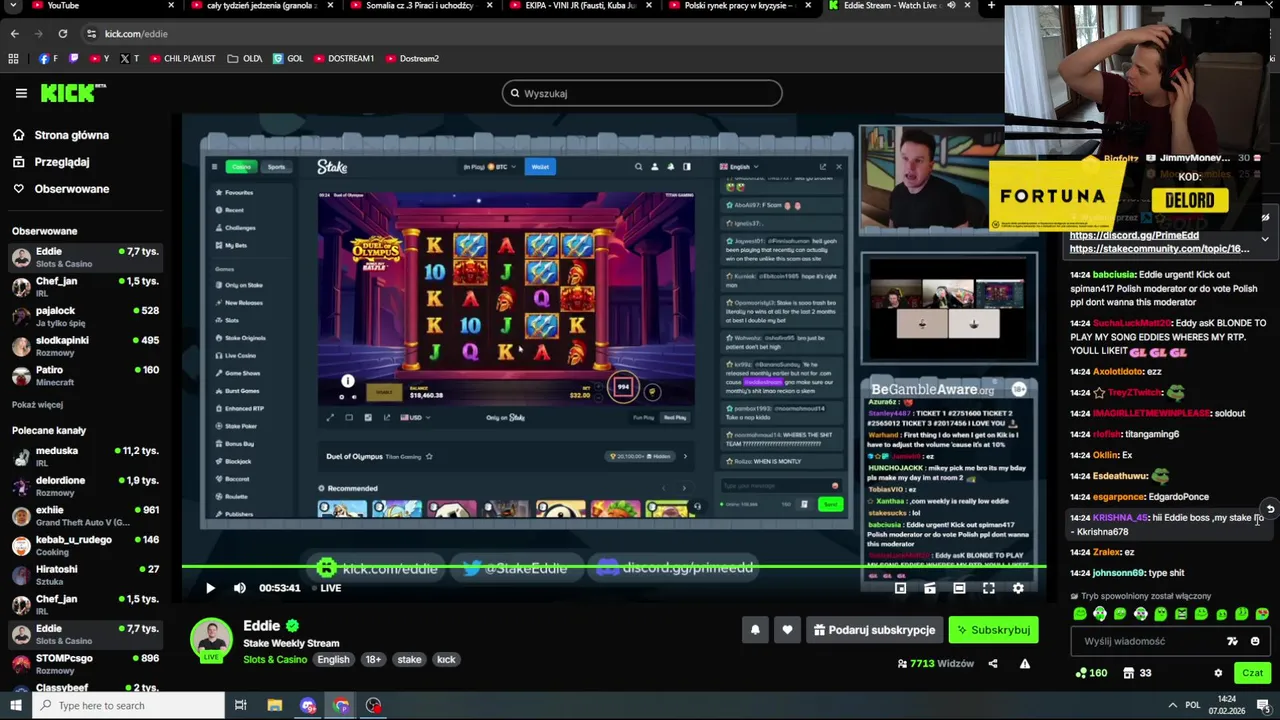Image resolution: width=1280 pixels, height=720 pixels.
Task: Switch to EKIPA - VINI JR tab
Action: tap(580, 6)
